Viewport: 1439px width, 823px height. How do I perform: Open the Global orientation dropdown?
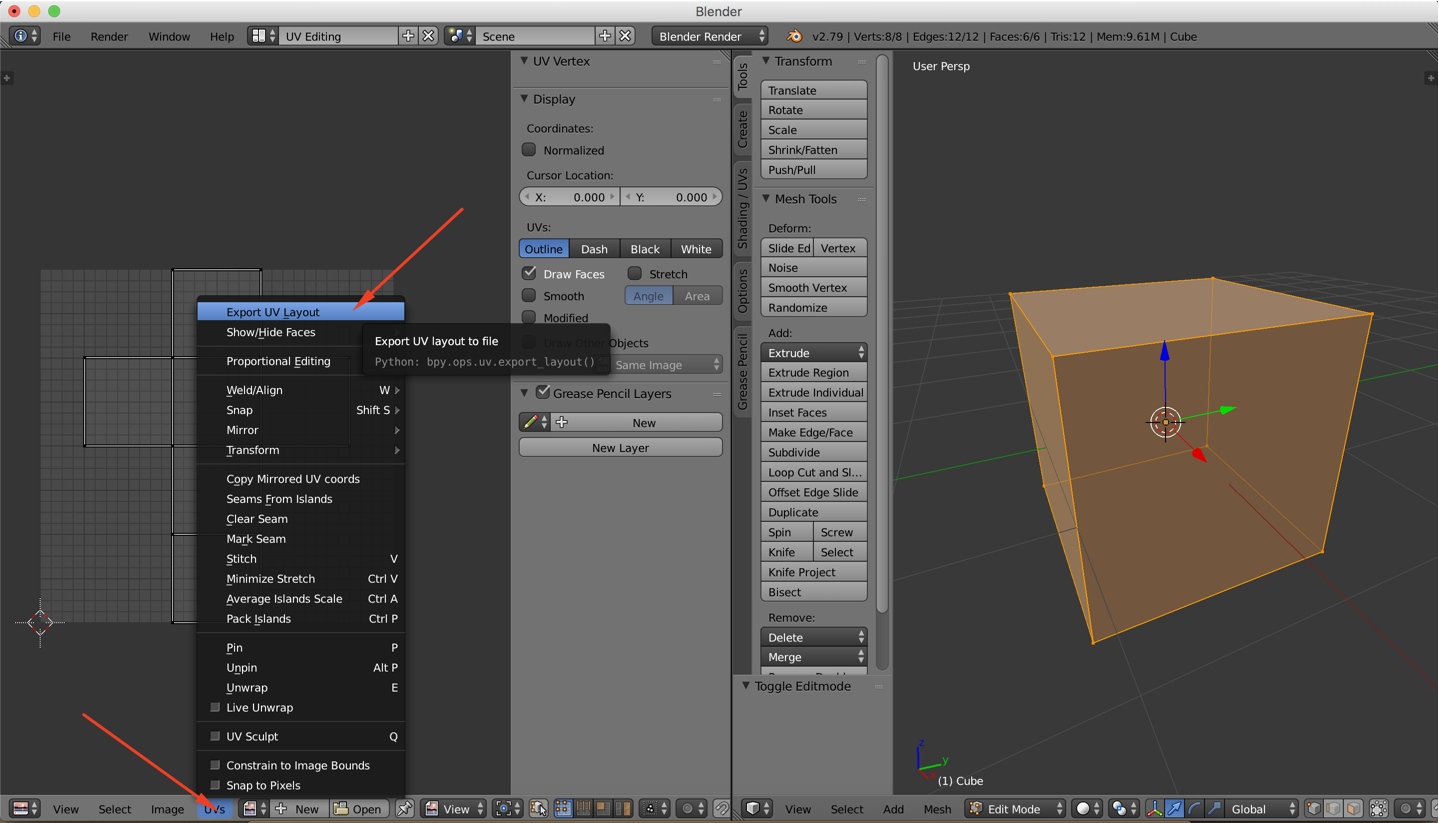[x=1262, y=808]
